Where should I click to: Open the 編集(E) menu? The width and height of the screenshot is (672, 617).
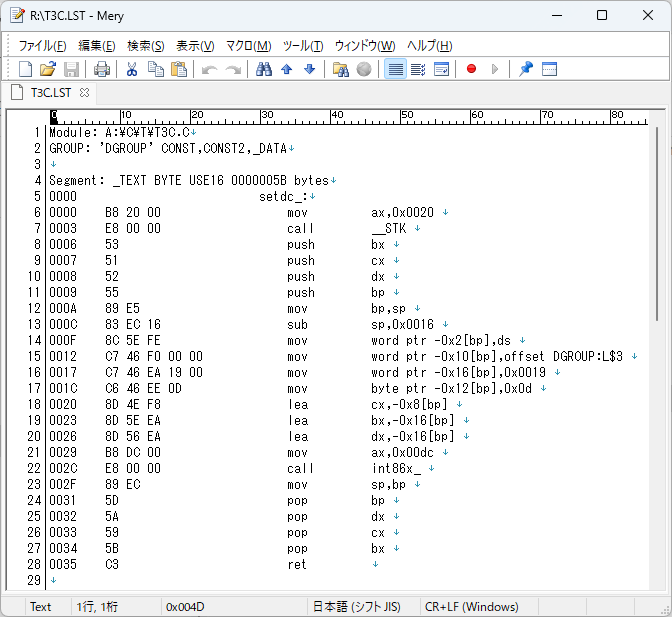pos(97,45)
